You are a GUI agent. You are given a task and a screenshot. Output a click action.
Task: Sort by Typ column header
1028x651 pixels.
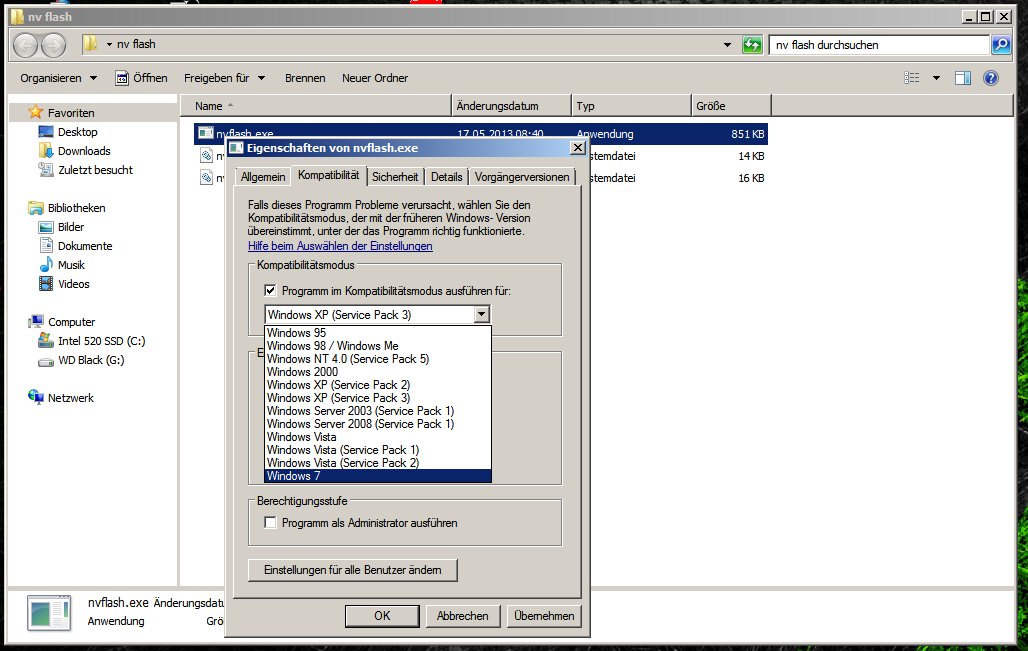631,106
